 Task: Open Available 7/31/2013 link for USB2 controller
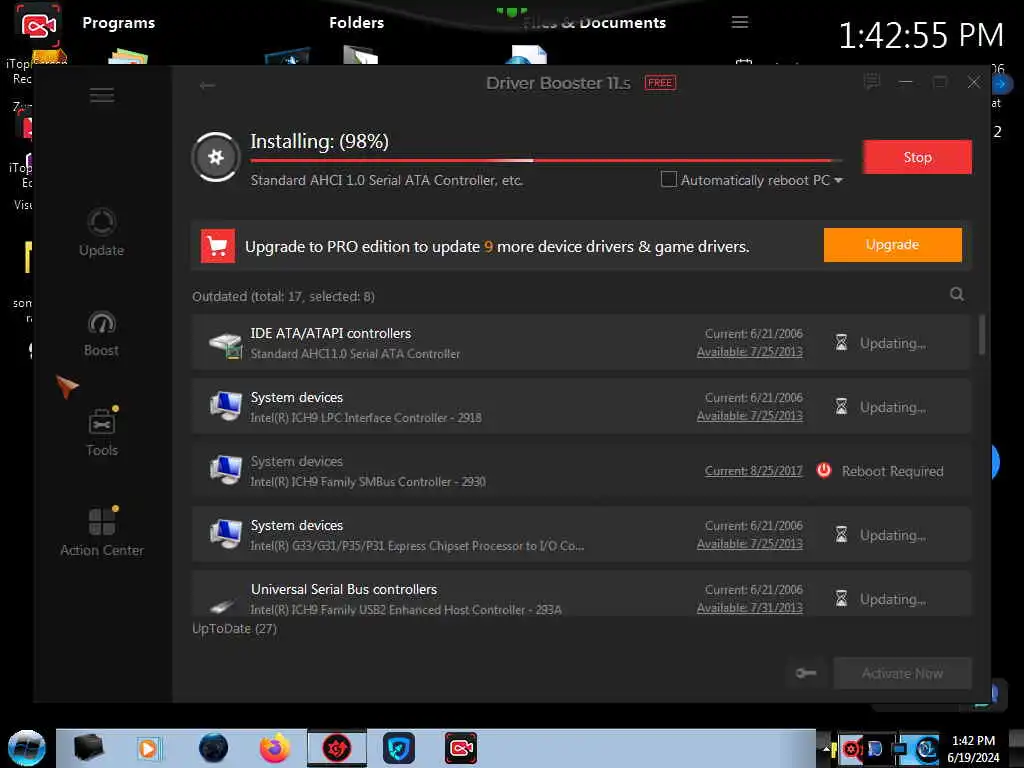pos(749,608)
